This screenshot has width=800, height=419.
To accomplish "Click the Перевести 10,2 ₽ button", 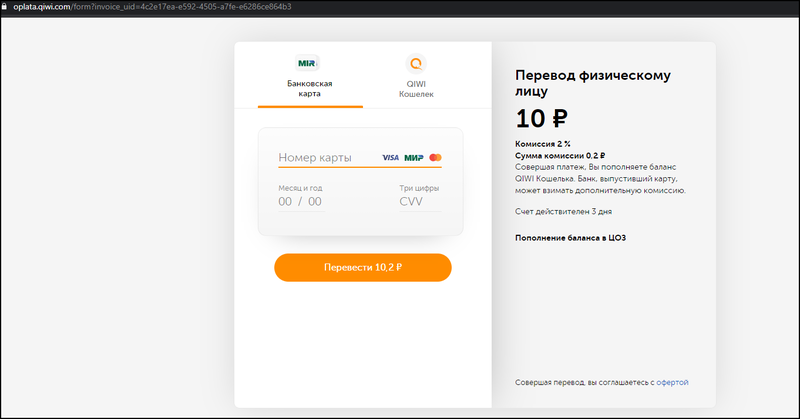I will click(363, 267).
